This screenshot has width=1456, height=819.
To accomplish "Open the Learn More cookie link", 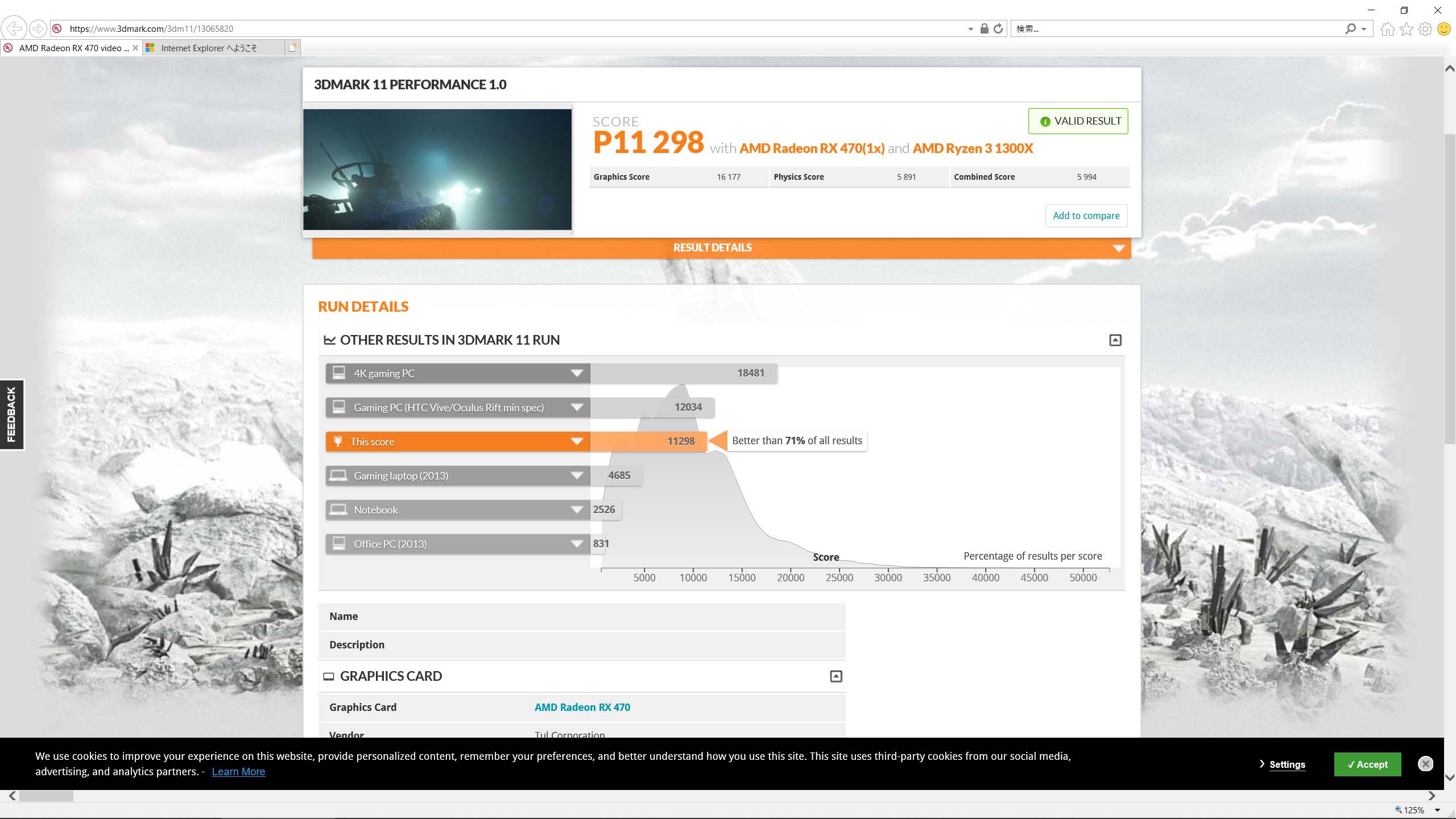I will pyautogui.click(x=238, y=772).
